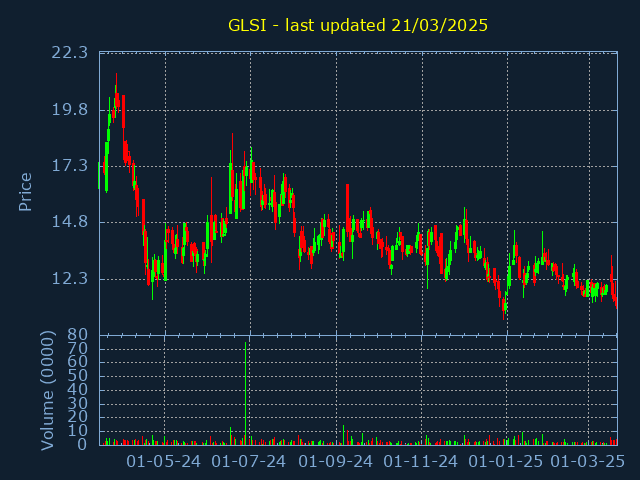Screen dimensions: 640x480
Task: Click the 30 volume axis label
Action: (x=77, y=404)
